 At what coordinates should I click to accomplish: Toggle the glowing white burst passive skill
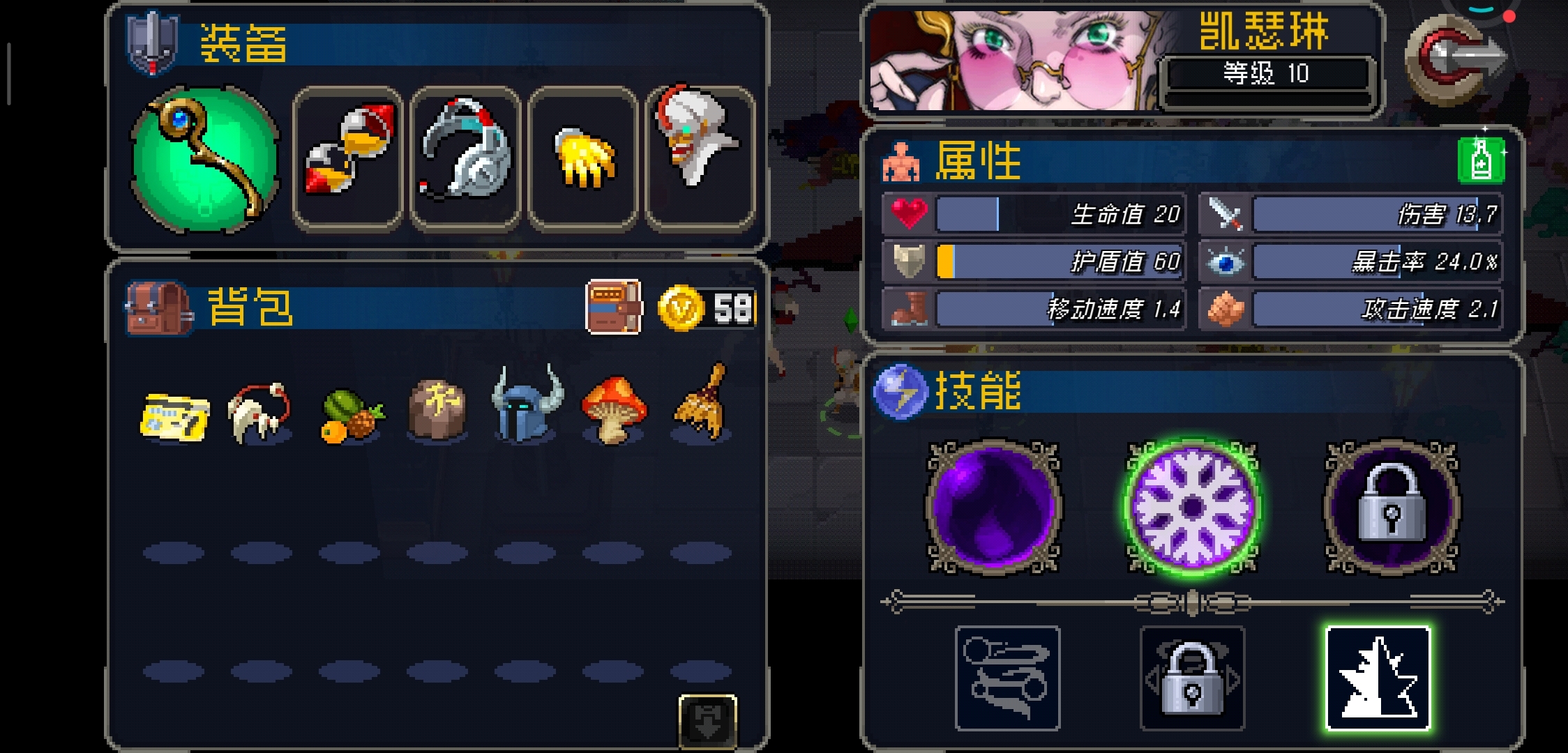1378,678
